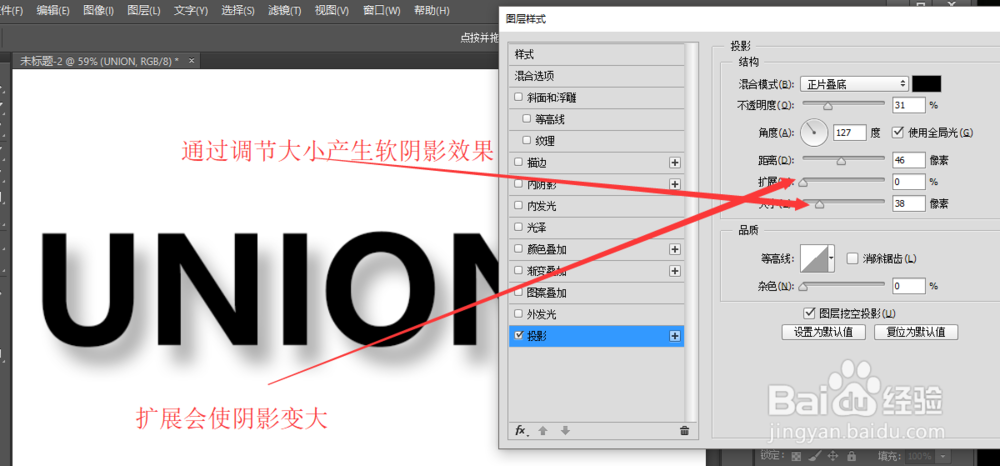Click the lock all padlock icon
Image resolution: width=1000 pixels, height=466 pixels.
(851, 456)
